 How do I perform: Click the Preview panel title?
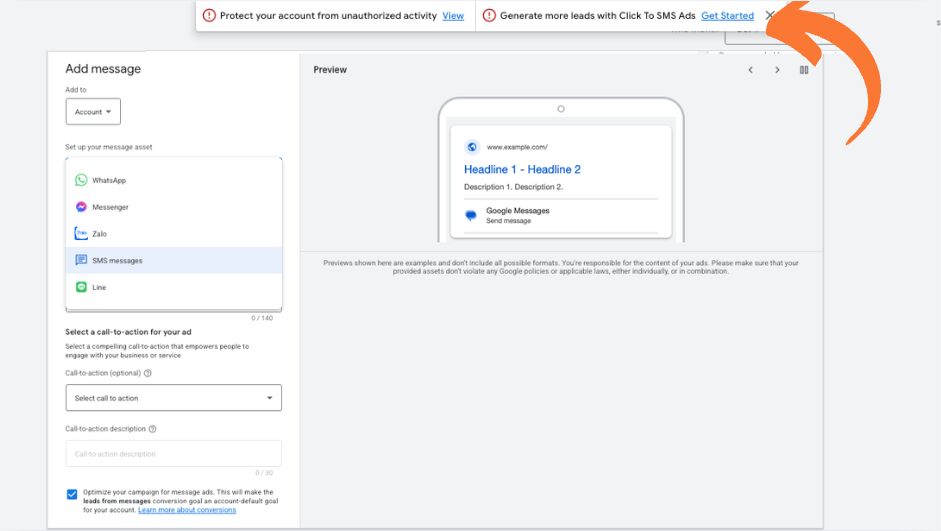tap(330, 70)
